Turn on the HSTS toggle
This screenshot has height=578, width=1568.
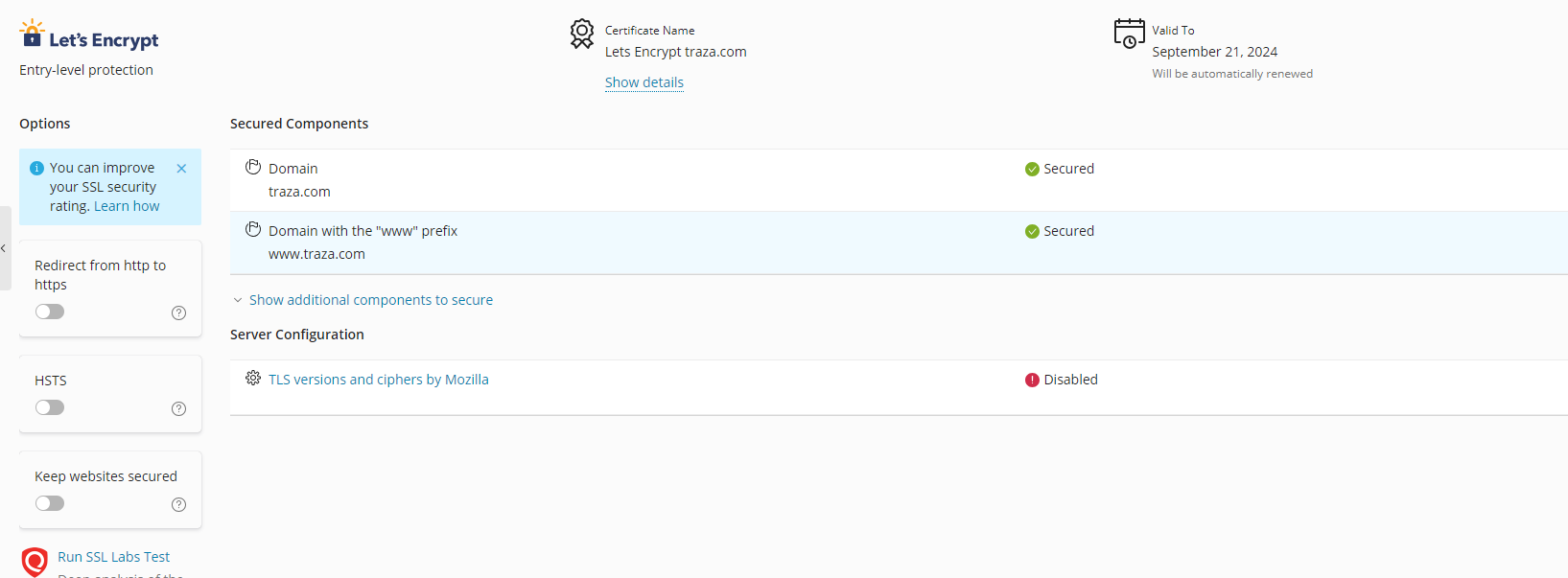tap(50, 407)
